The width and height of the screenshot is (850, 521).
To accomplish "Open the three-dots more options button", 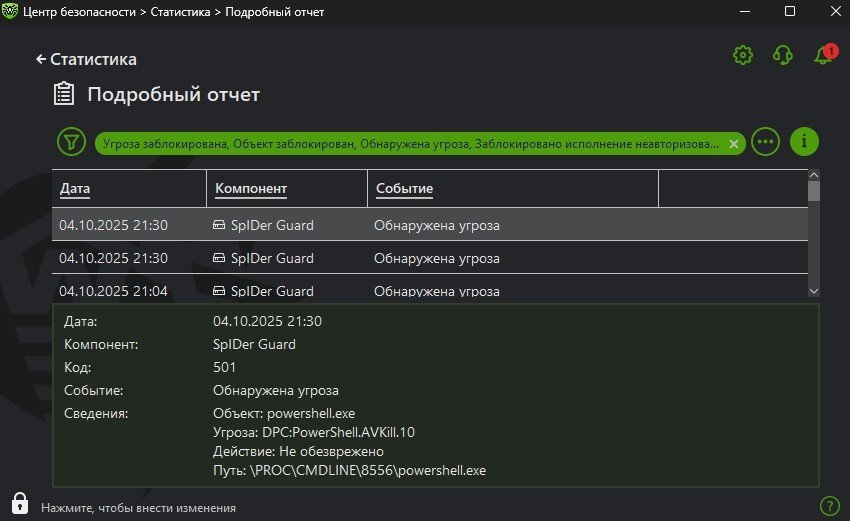I will (x=765, y=142).
